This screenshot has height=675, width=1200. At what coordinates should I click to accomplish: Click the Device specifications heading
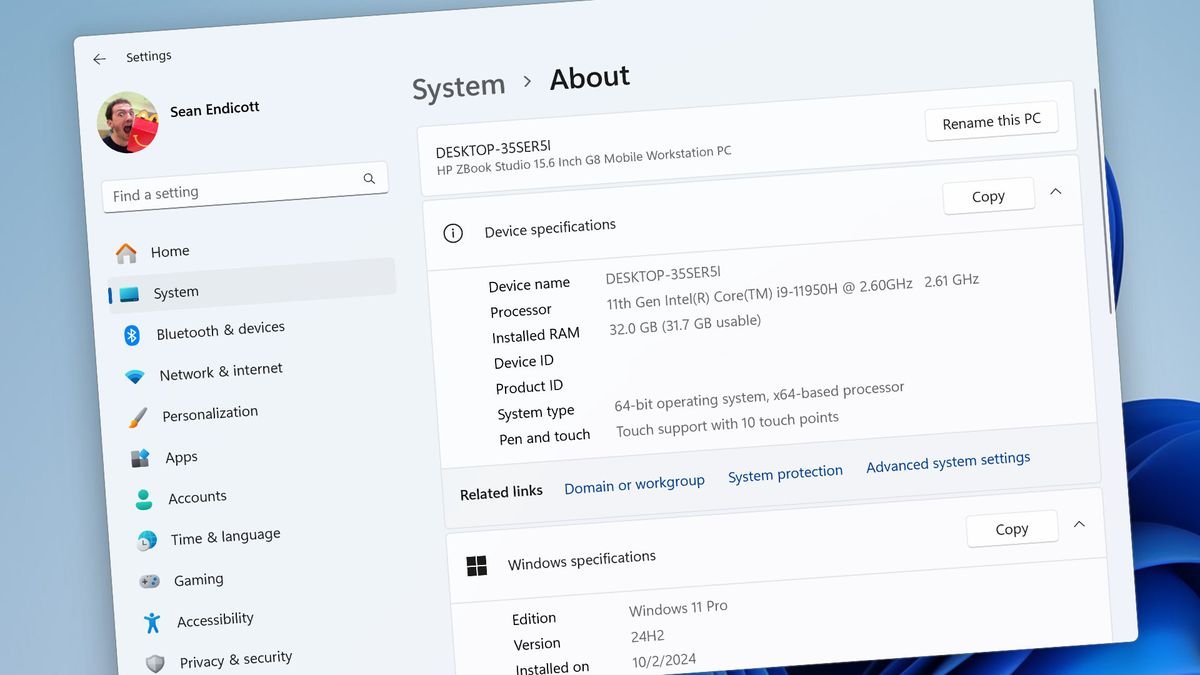pyautogui.click(x=550, y=228)
